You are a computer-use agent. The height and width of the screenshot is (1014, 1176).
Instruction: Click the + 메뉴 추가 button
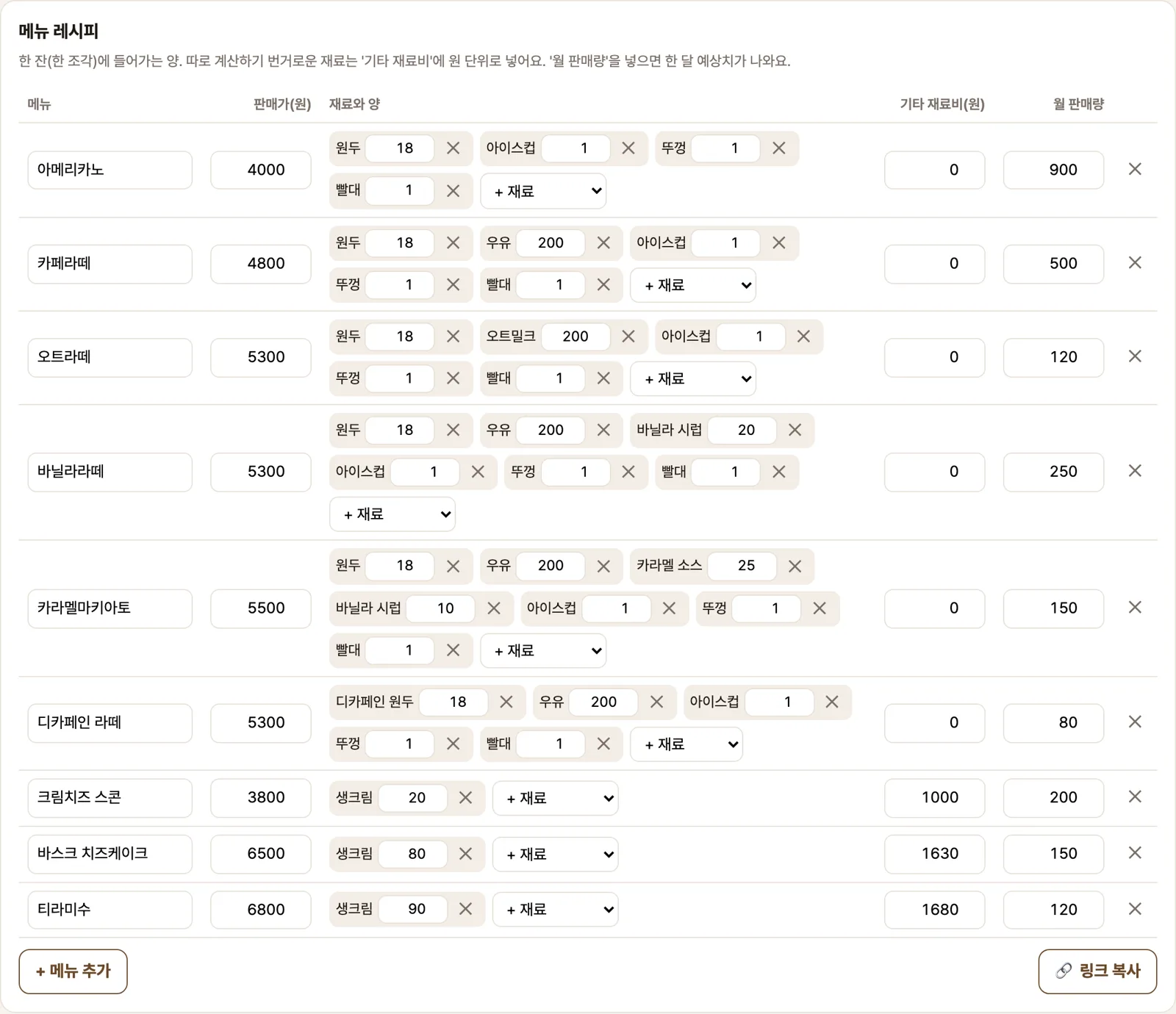coord(73,971)
